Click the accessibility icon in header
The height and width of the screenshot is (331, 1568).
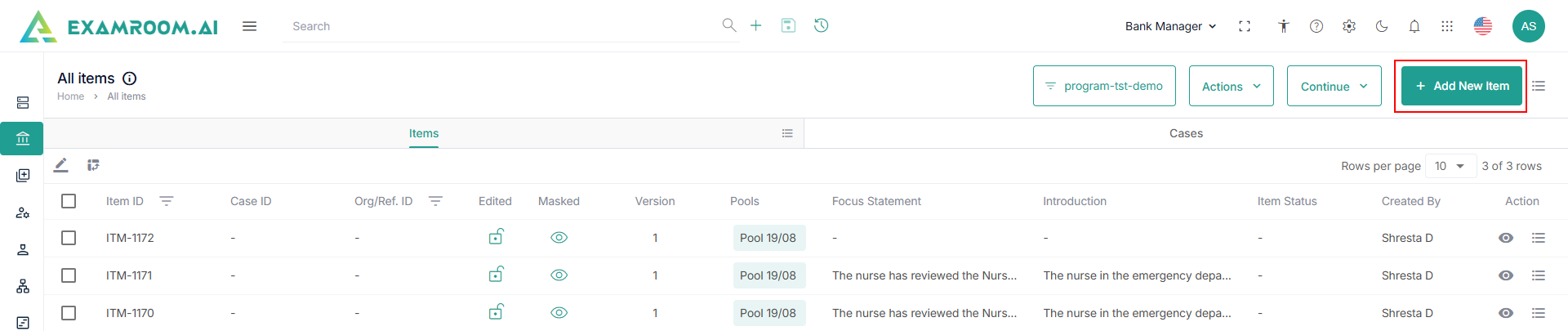pos(1284,26)
